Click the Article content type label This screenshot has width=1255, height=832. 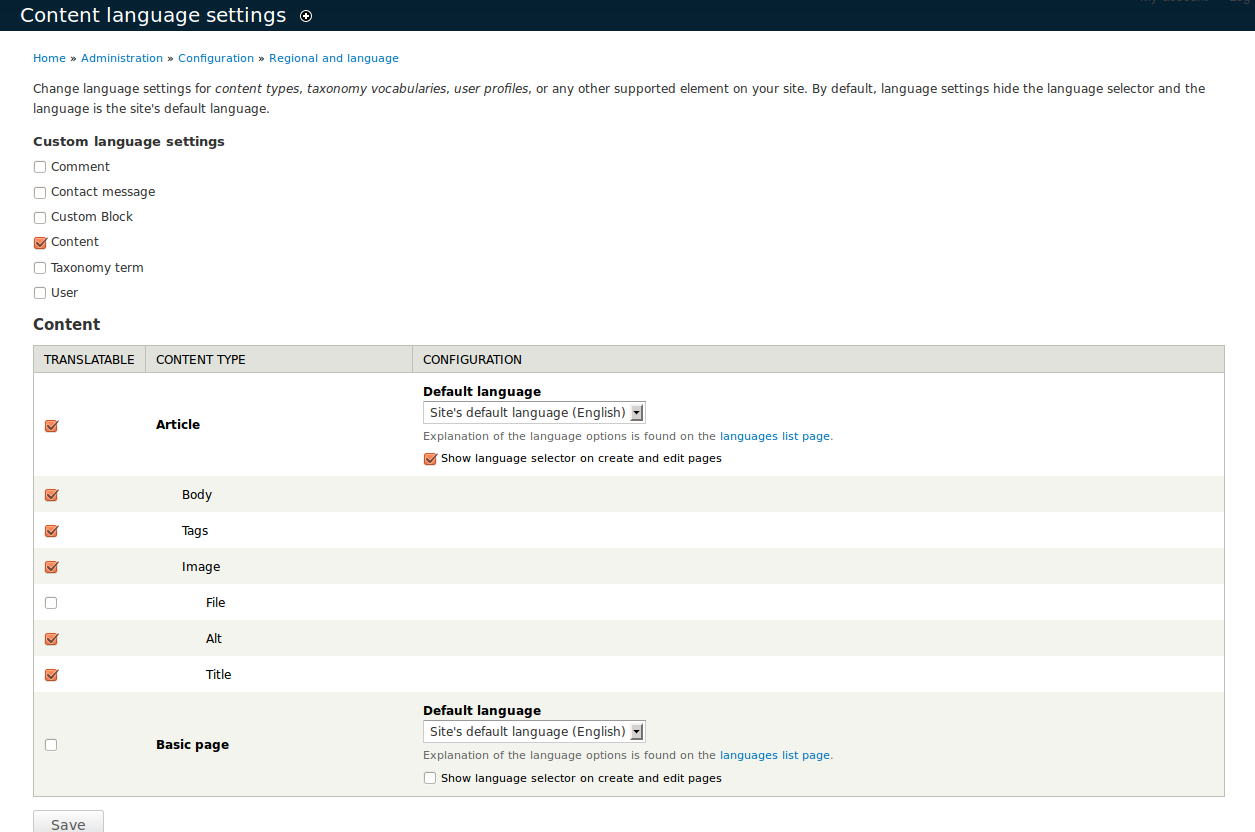178,425
